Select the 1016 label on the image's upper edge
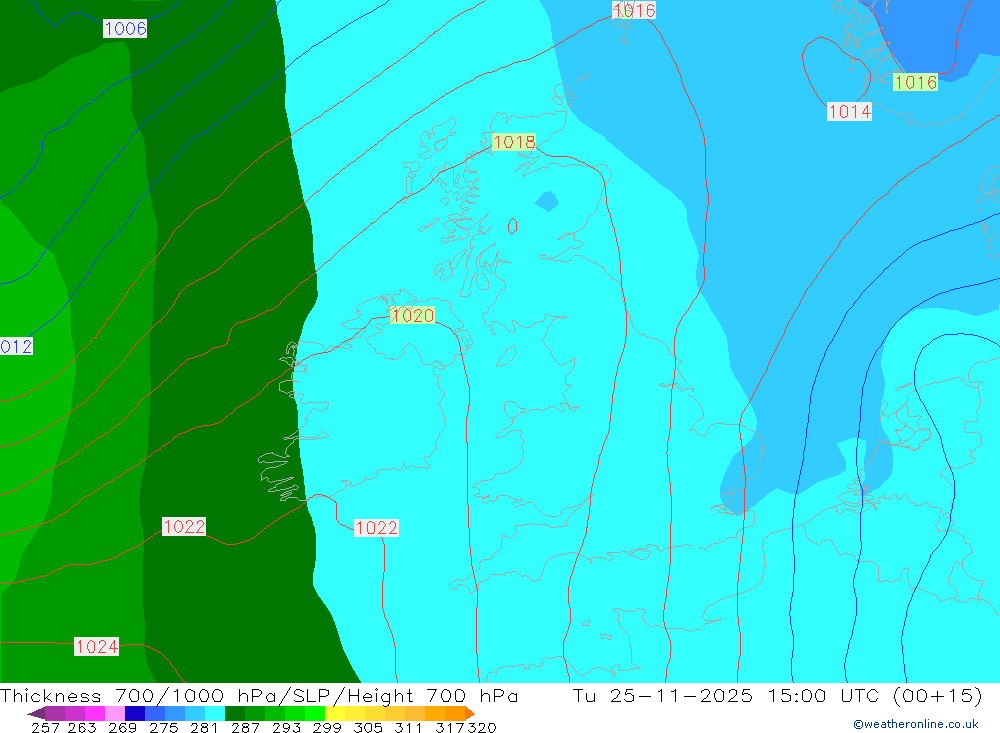 point(634,10)
